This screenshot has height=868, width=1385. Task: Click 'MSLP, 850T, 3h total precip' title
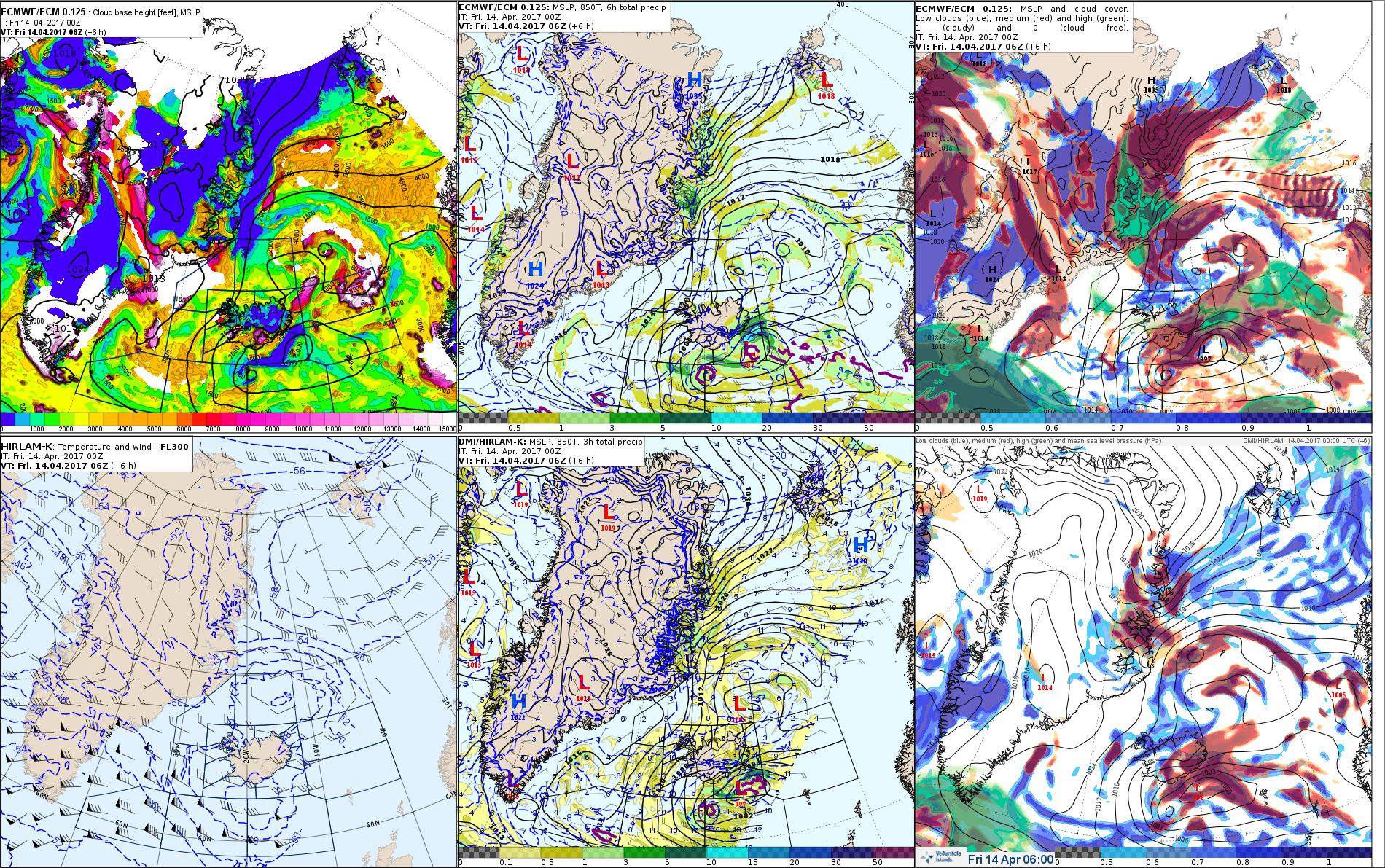585,442
